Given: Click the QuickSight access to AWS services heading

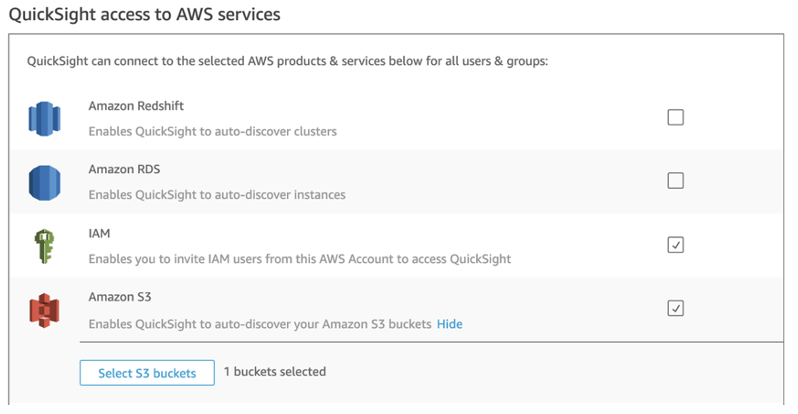Looking at the screenshot, I should [x=144, y=15].
